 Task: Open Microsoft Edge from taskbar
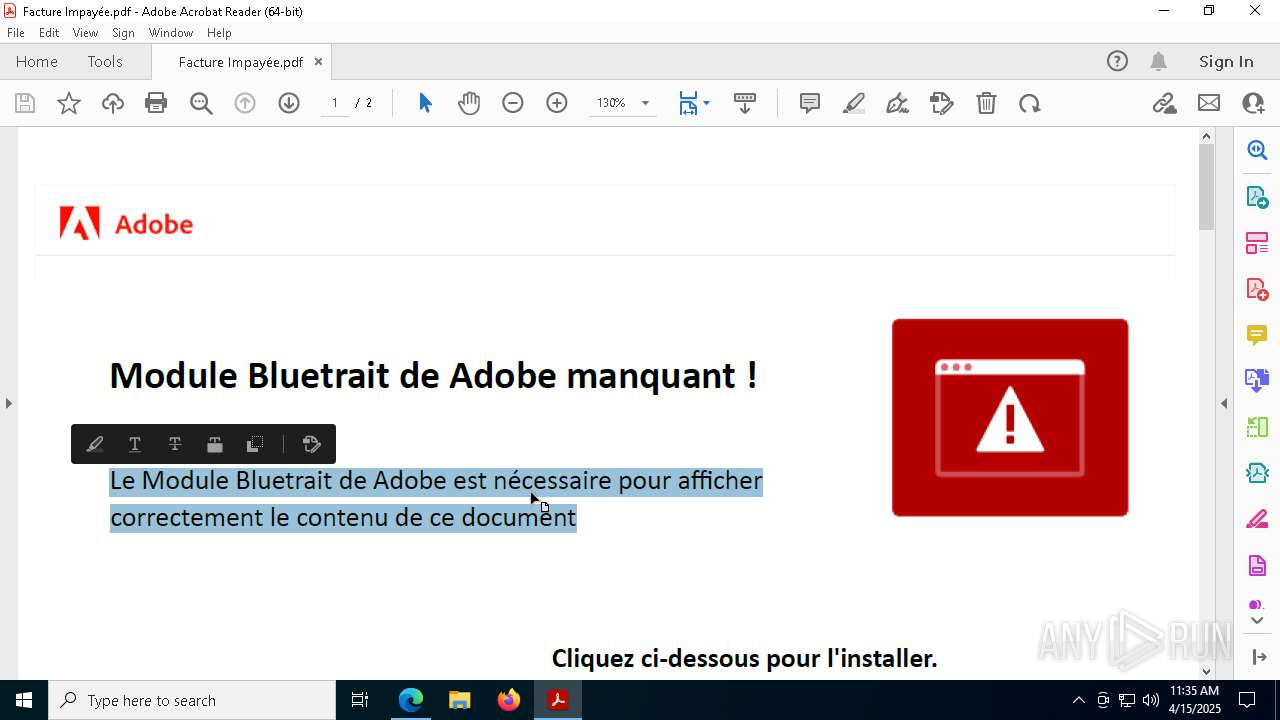(411, 700)
